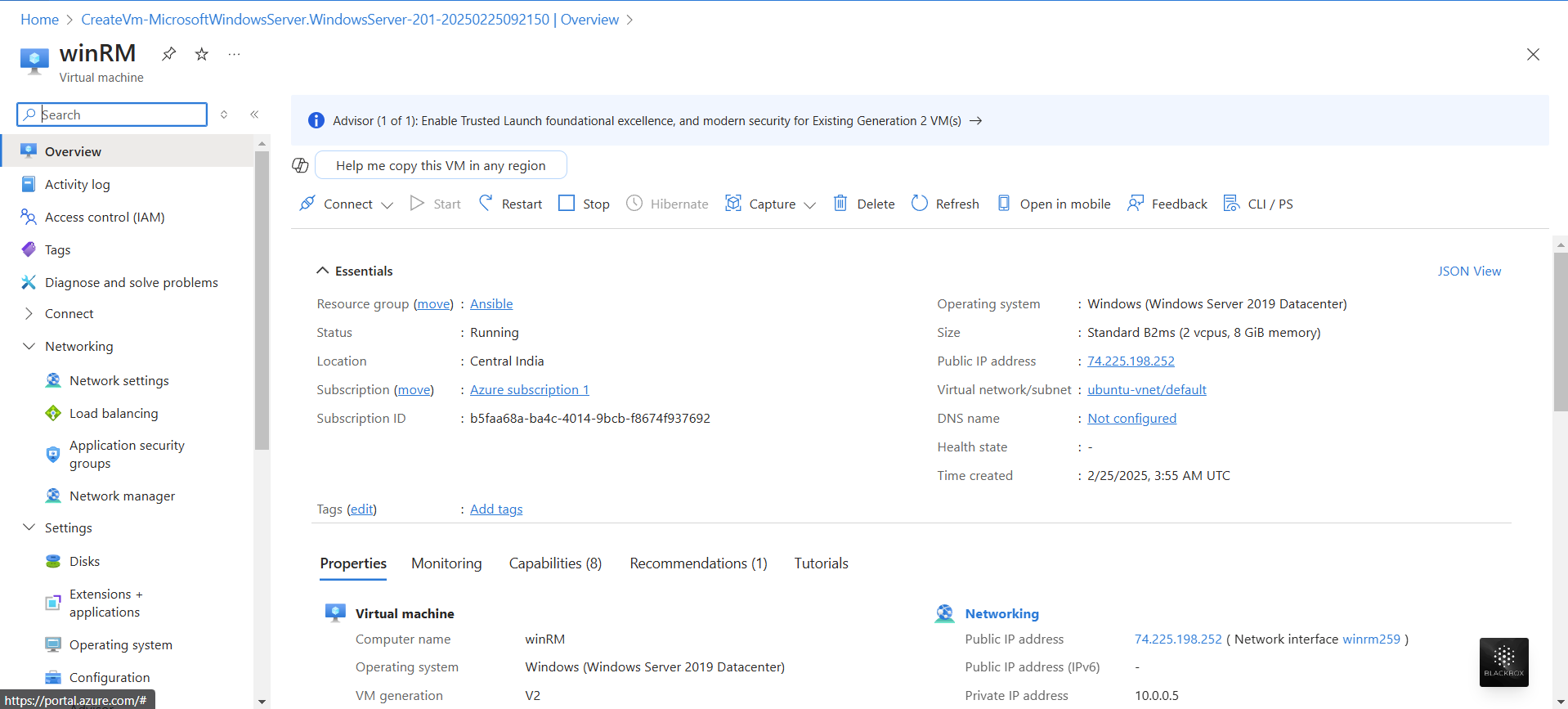Image resolution: width=1568 pixels, height=709 pixels.
Task: Click the info icon in the Advisor banner
Action: (316, 121)
